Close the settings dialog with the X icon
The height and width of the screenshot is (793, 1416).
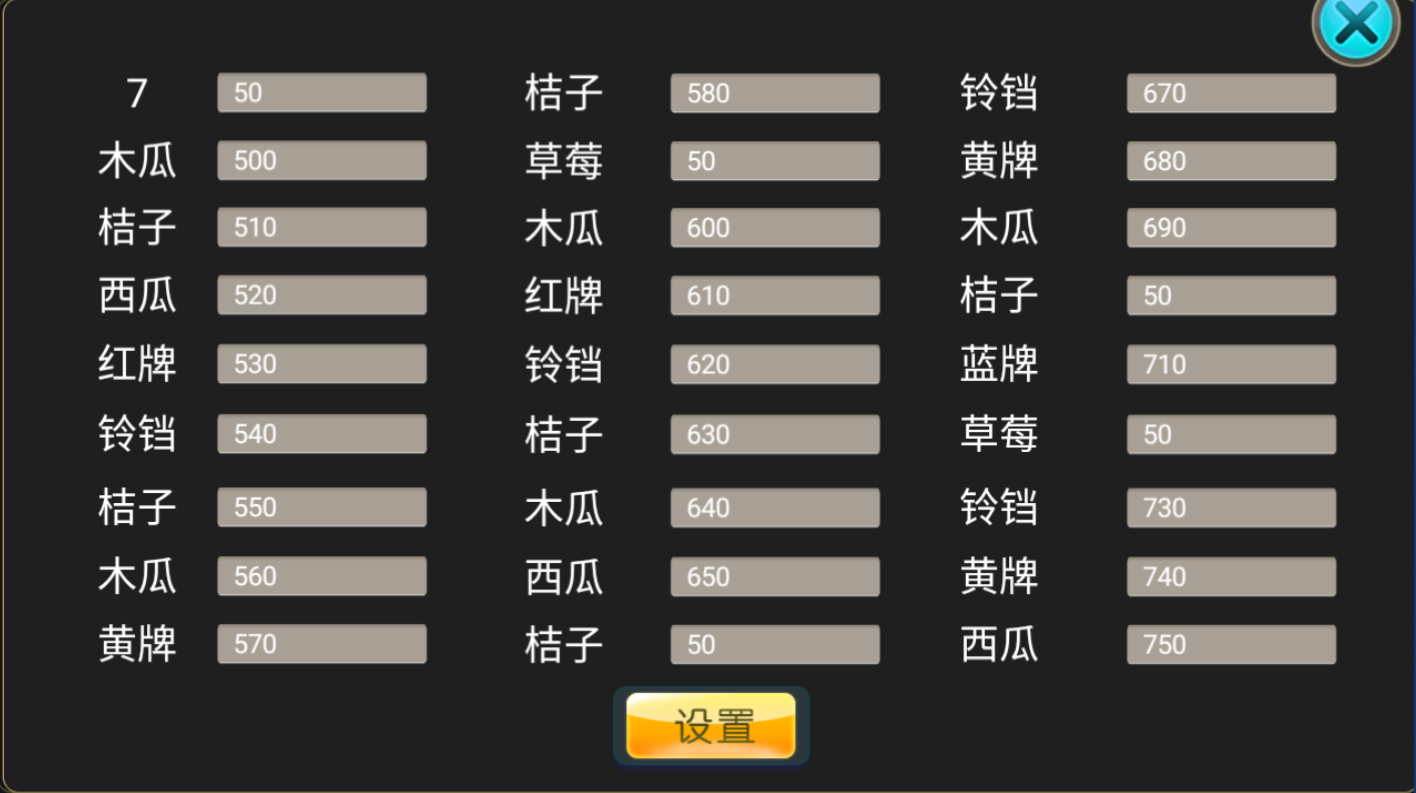click(1356, 25)
